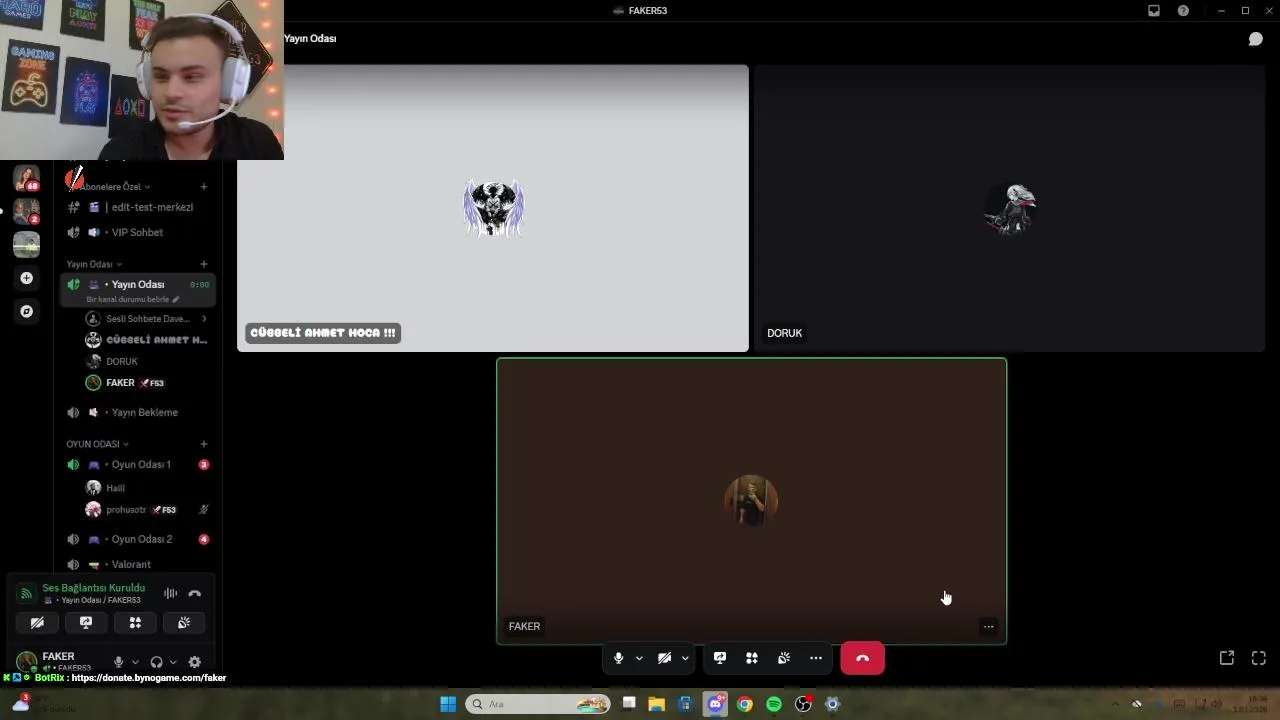Open user settings gear
1280x720 pixels.
click(195, 662)
